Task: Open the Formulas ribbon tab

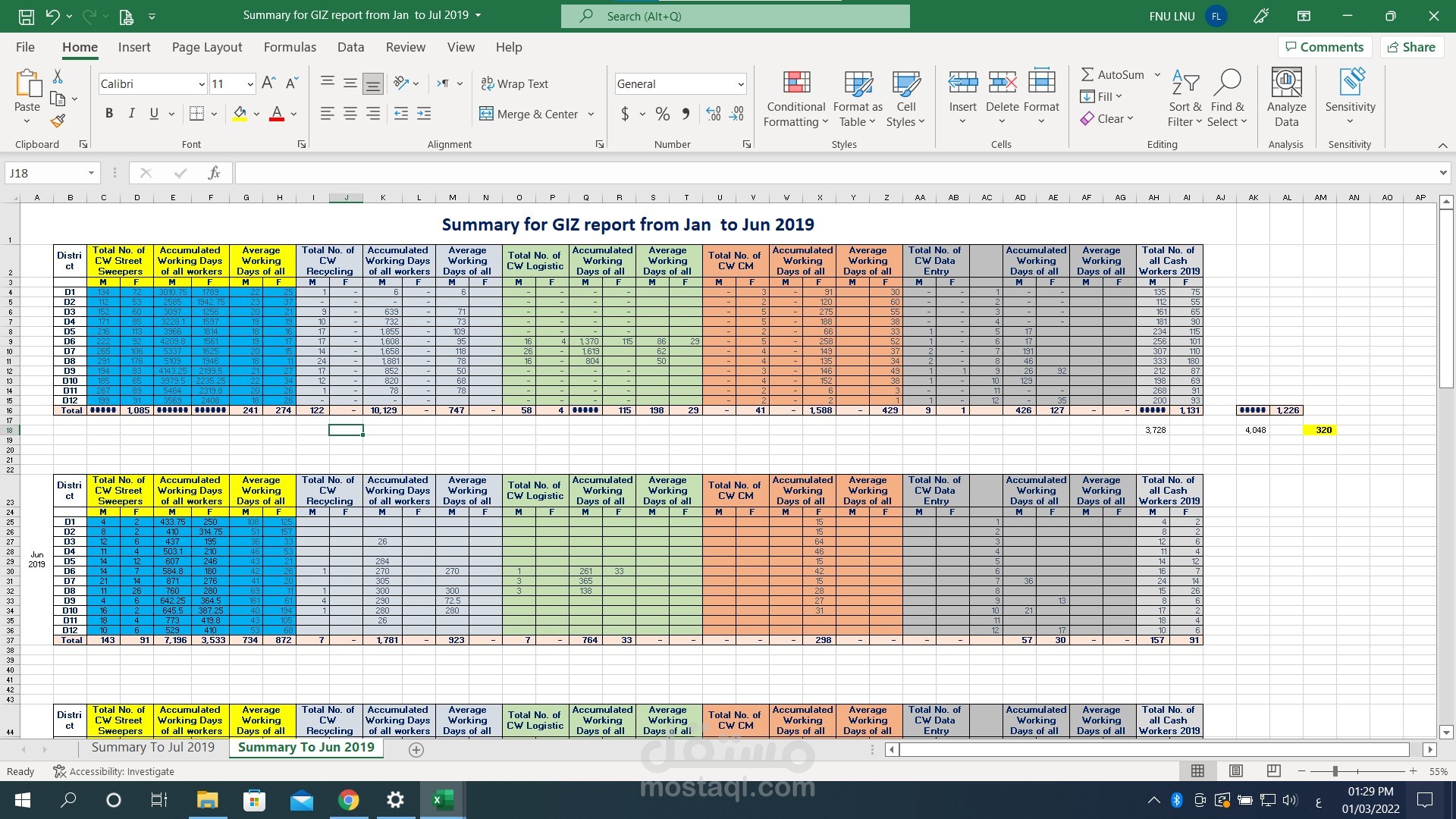Action: 290,47
